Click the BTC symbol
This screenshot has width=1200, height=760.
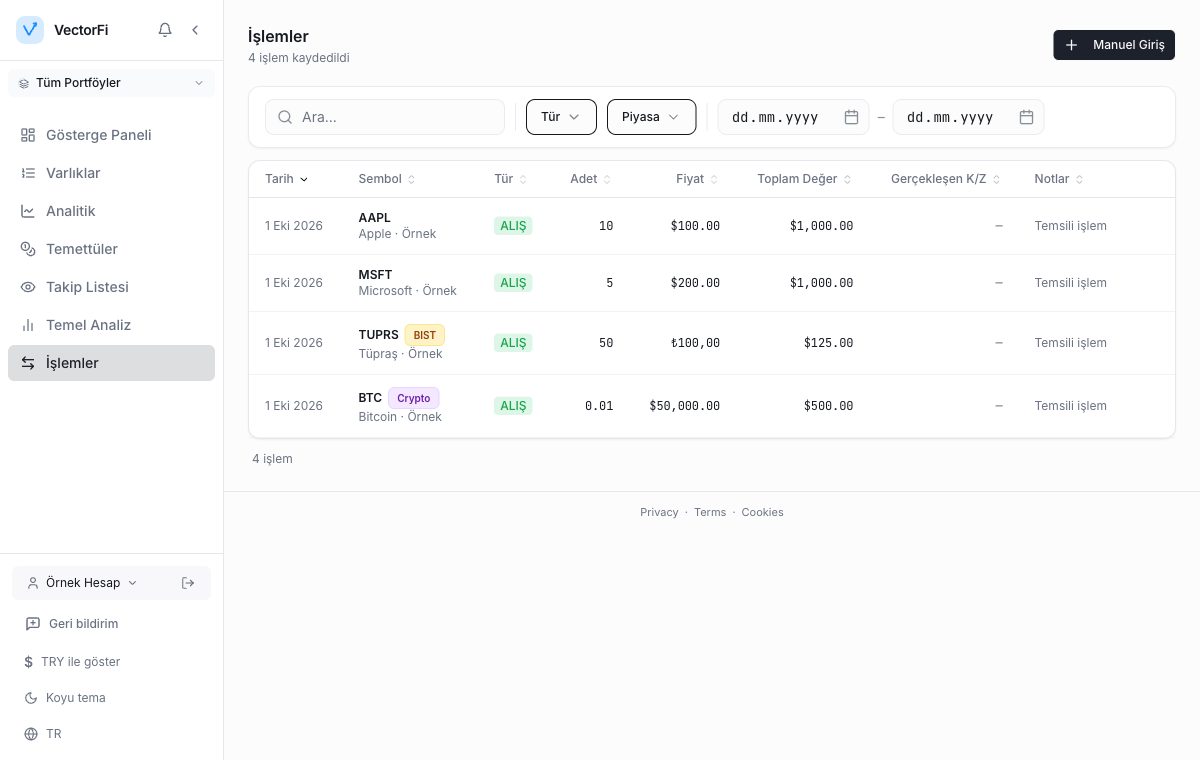[x=370, y=398]
